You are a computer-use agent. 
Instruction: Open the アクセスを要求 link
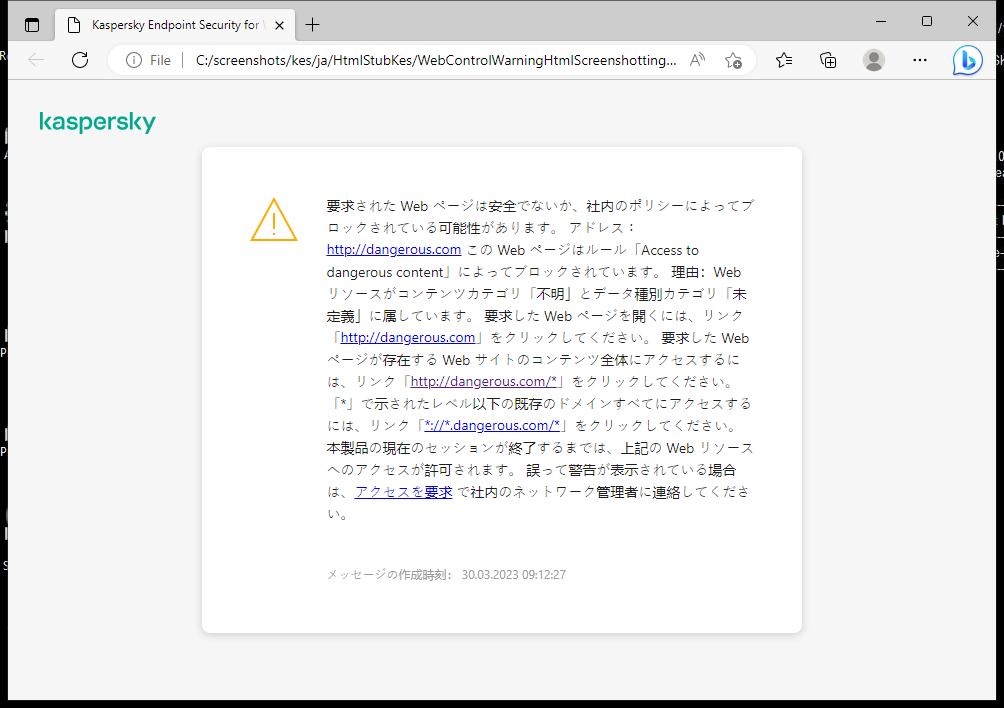[403, 491]
